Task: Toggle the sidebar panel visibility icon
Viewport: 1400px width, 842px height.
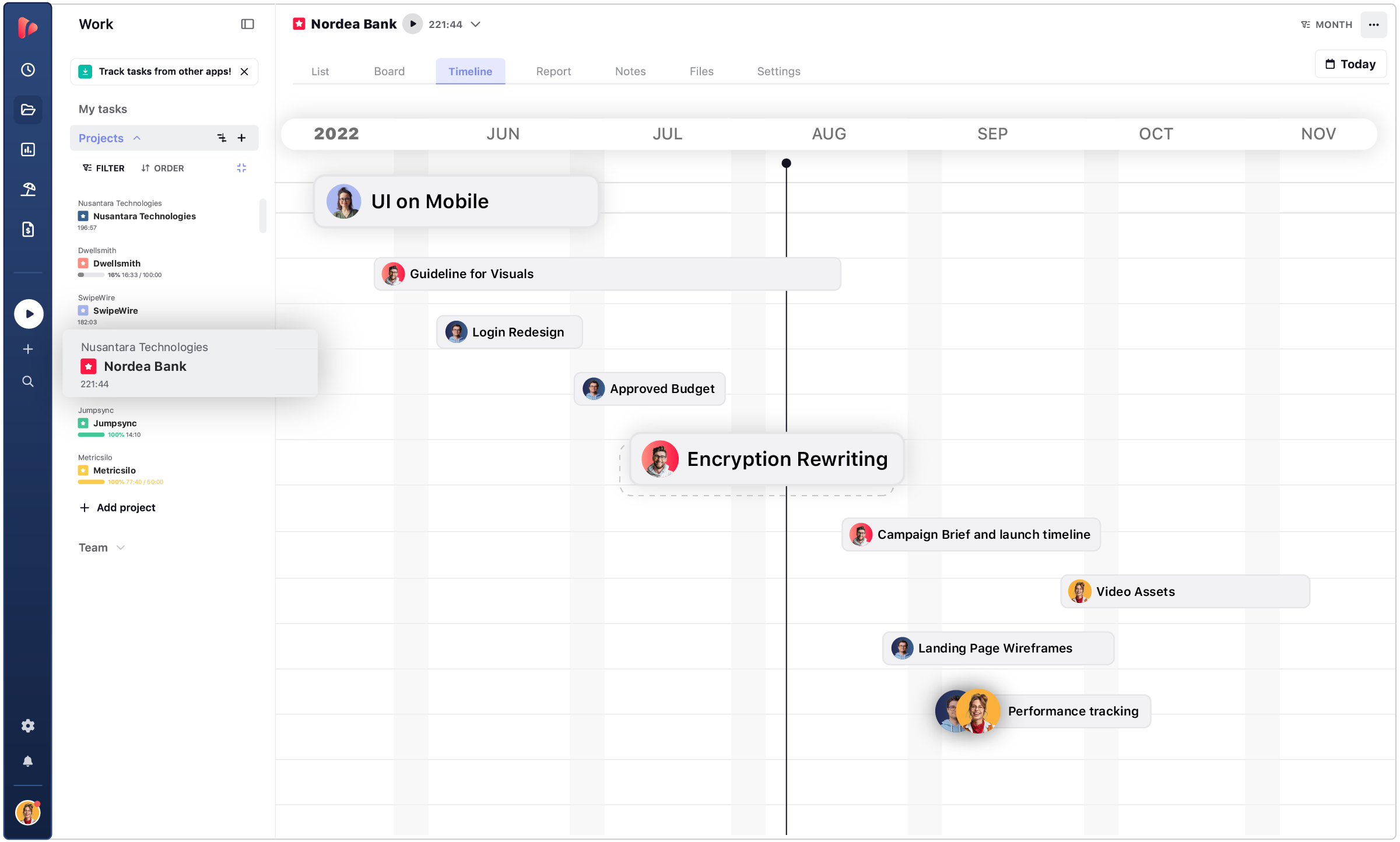Action: click(247, 24)
